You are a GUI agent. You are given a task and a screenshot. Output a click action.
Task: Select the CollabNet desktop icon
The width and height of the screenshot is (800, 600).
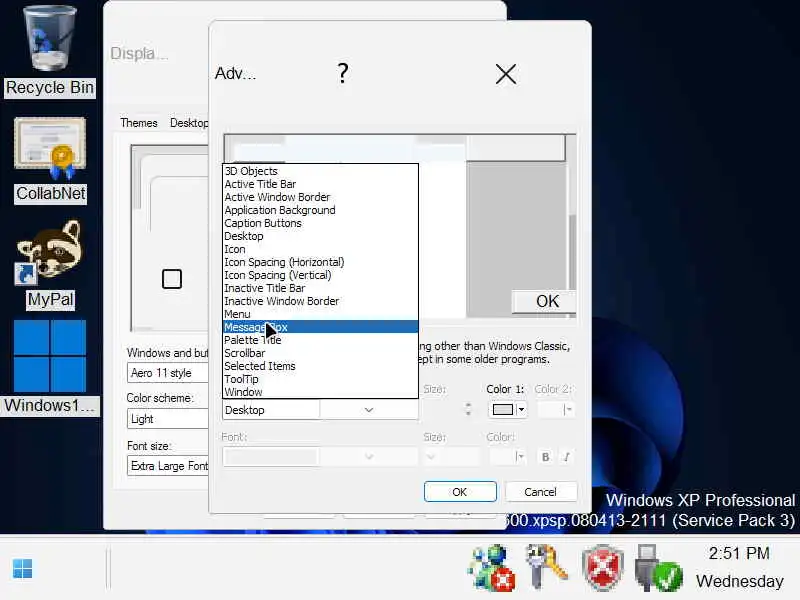coord(51,160)
